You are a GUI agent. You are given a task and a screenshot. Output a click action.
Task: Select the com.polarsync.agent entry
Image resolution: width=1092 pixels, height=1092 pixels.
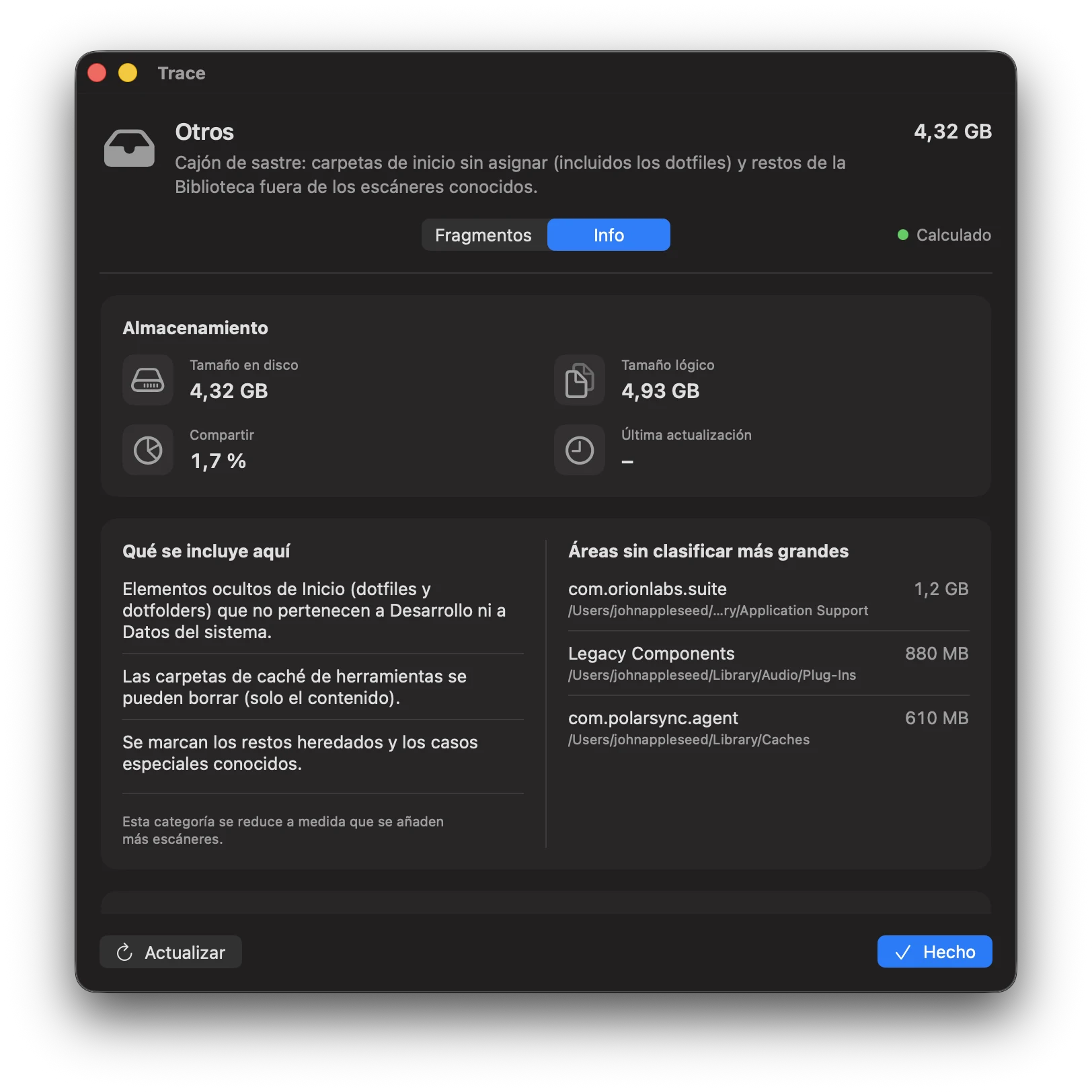pyautogui.click(x=769, y=728)
